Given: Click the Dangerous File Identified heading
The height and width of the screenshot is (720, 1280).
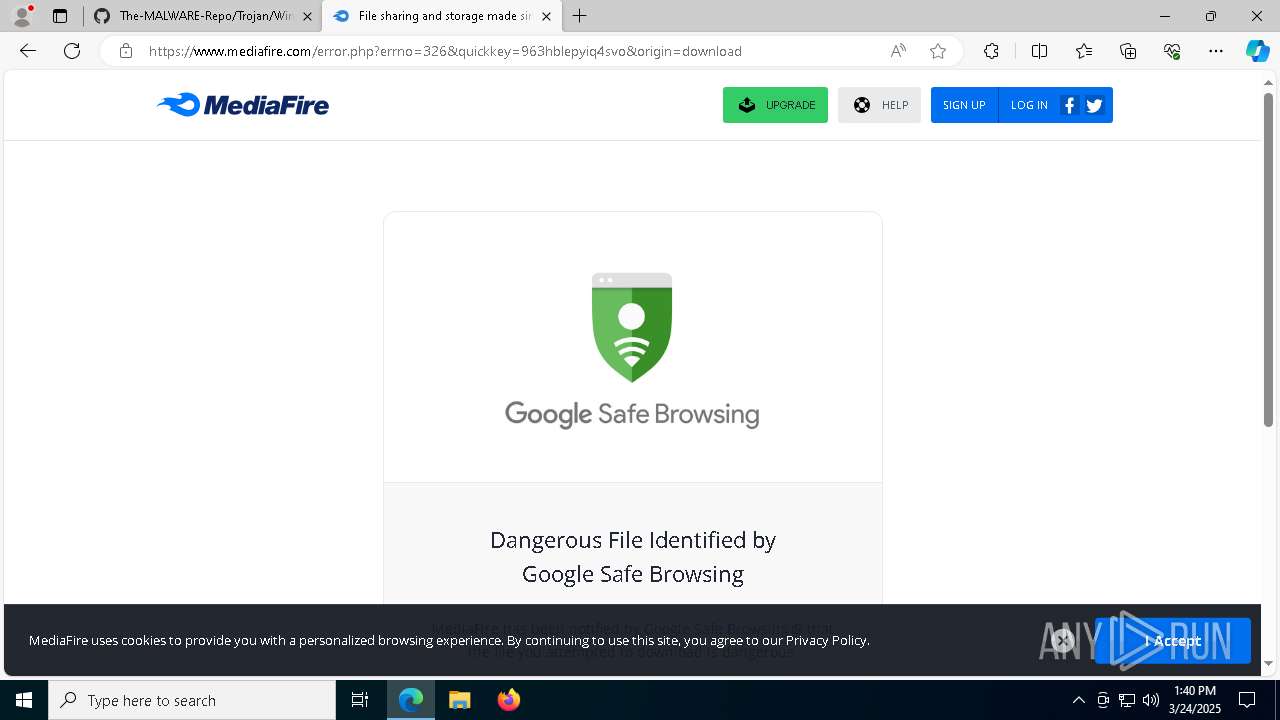Looking at the screenshot, I should click(x=633, y=557).
